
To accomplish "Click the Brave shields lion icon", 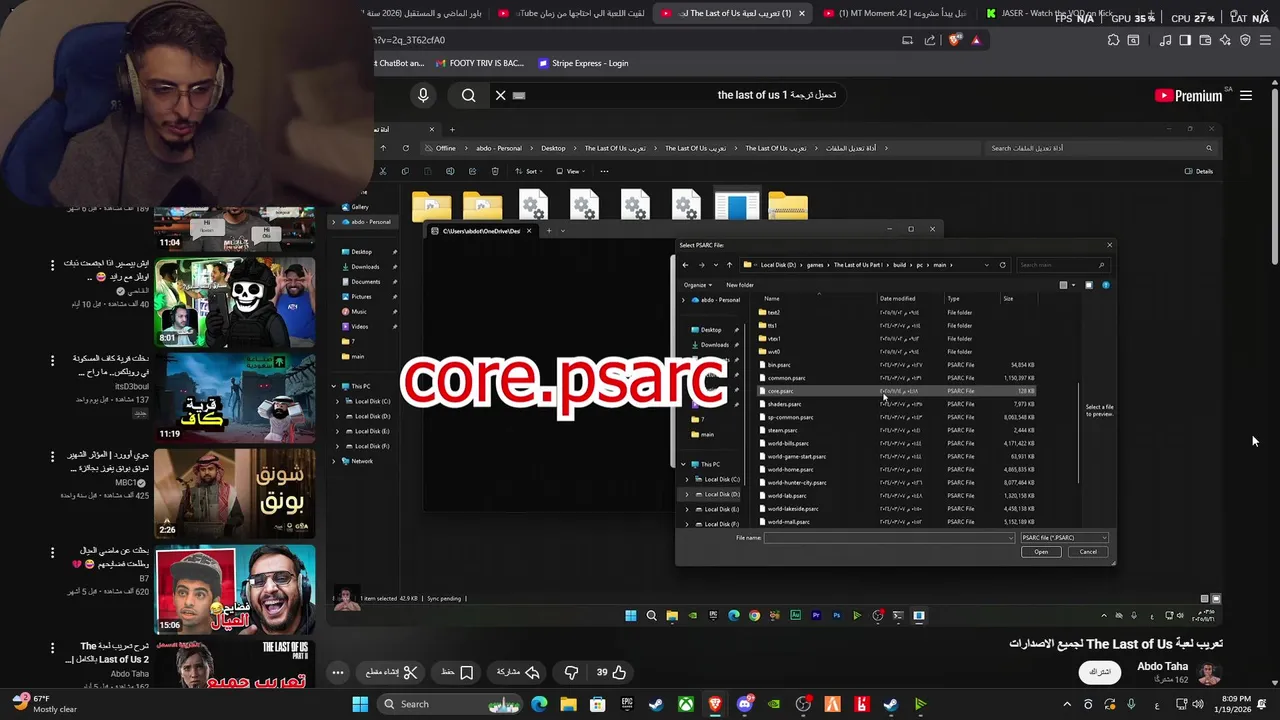I will point(955,40).
